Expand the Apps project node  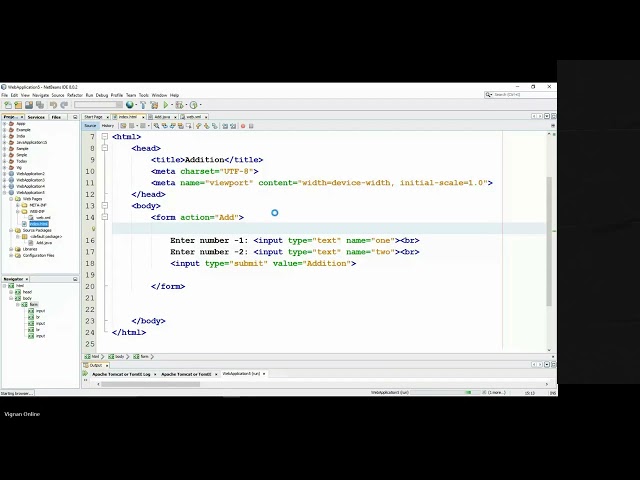[x=5, y=124]
